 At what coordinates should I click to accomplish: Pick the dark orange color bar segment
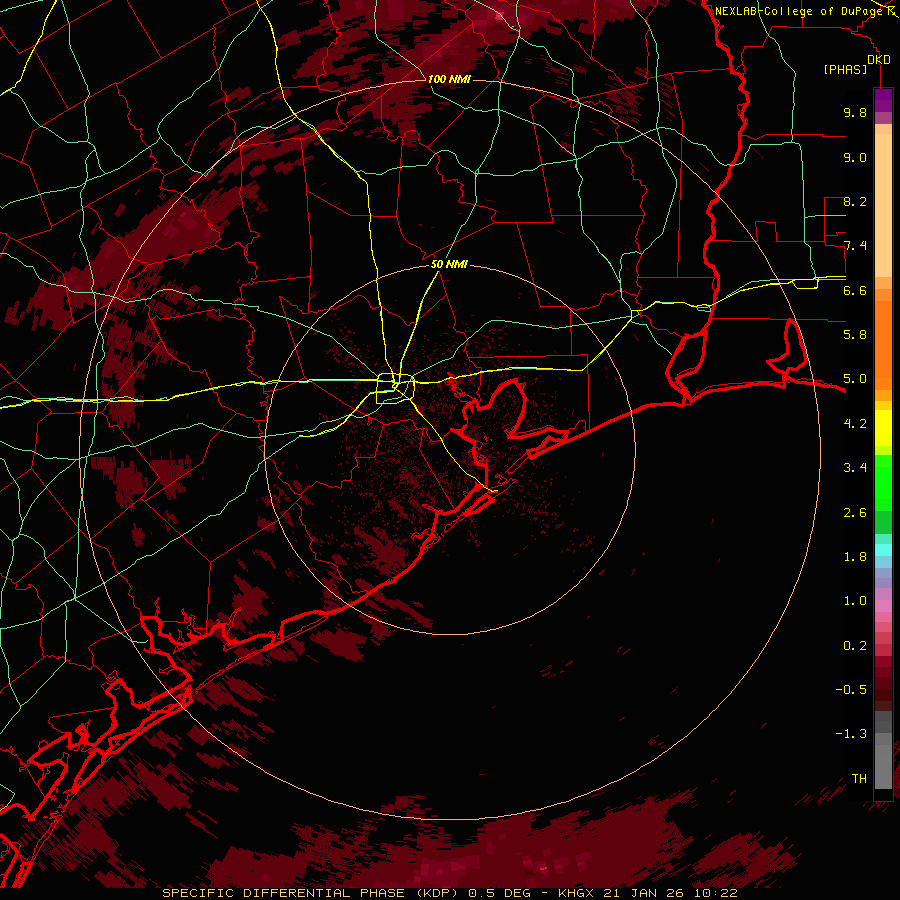pos(883,345)
